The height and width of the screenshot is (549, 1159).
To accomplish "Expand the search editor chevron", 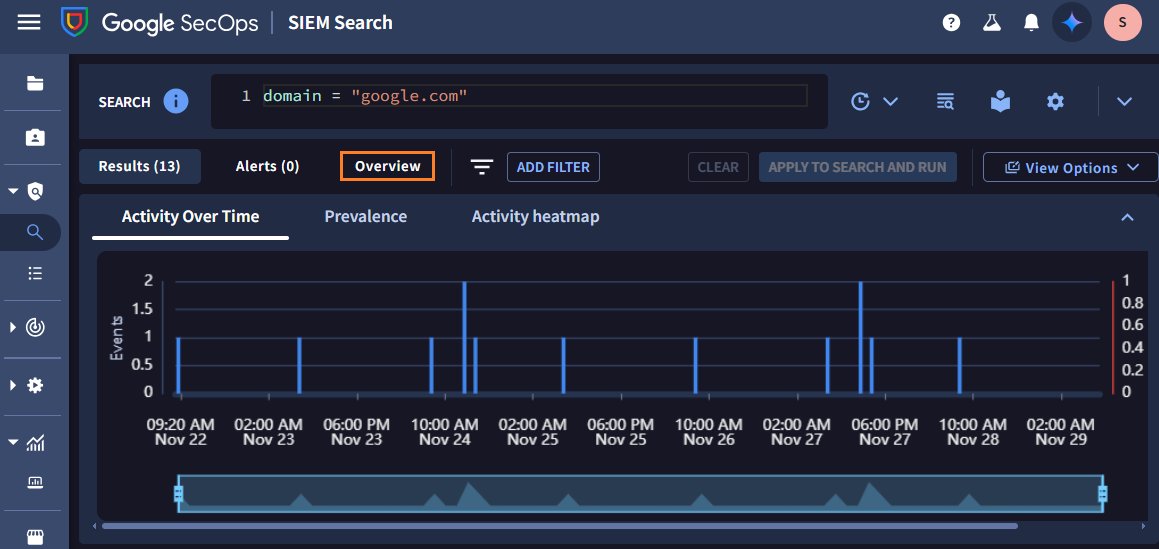I will point(1124,101).
